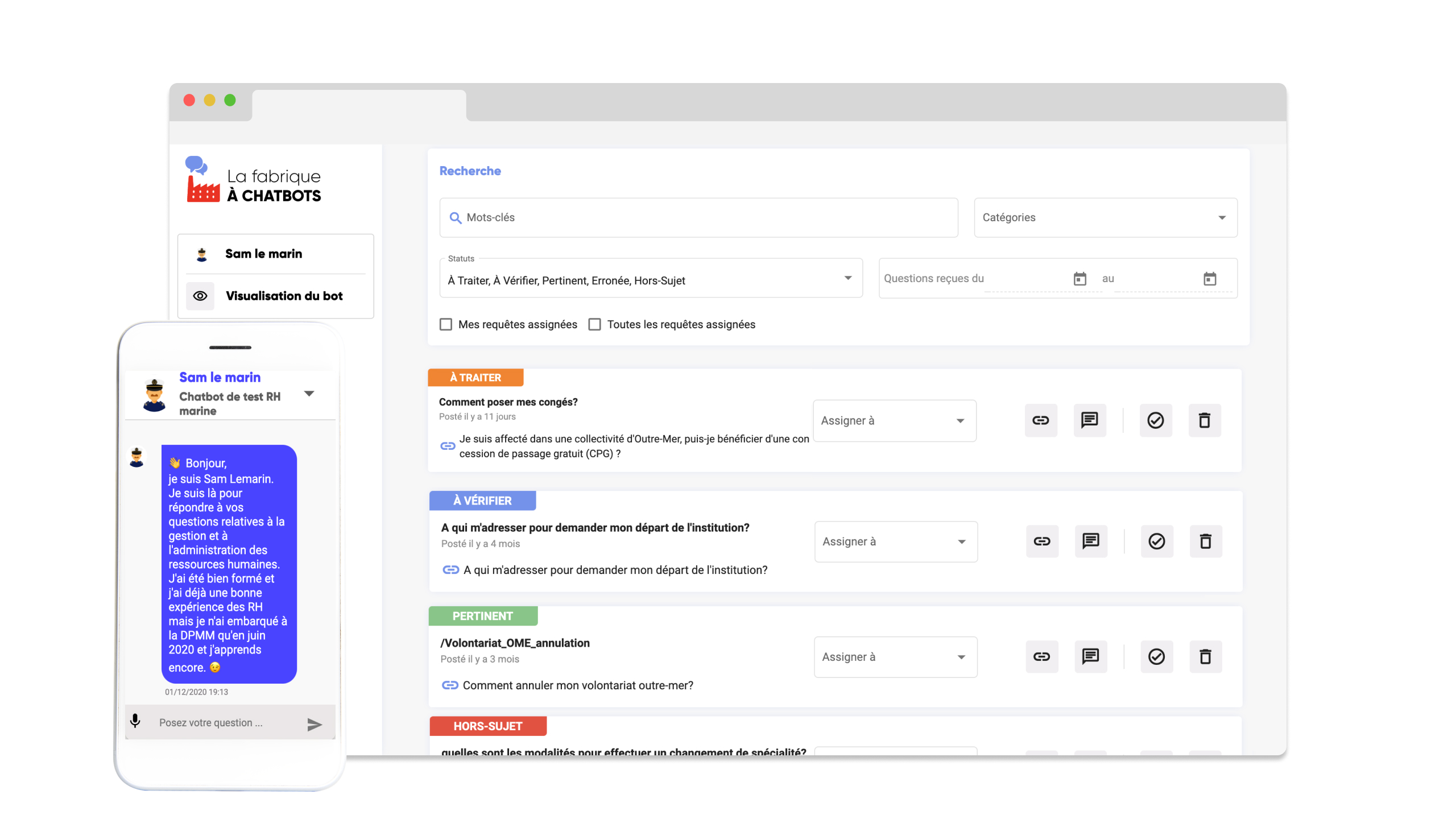Check 'Mes requêtes assignées' checkbox

(446, 324)
